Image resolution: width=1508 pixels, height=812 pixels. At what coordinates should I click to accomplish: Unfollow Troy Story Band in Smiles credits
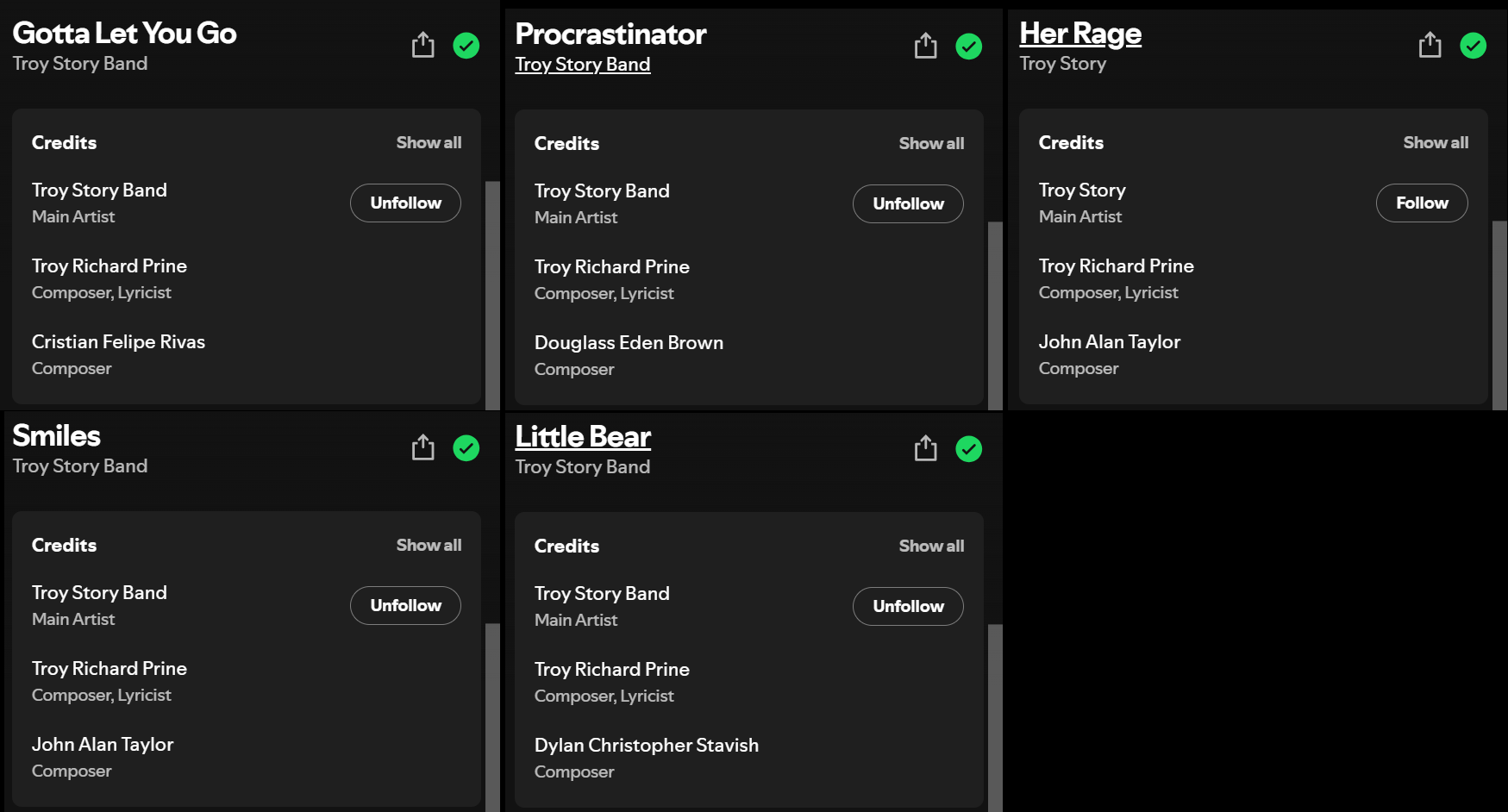click(405, 606)
